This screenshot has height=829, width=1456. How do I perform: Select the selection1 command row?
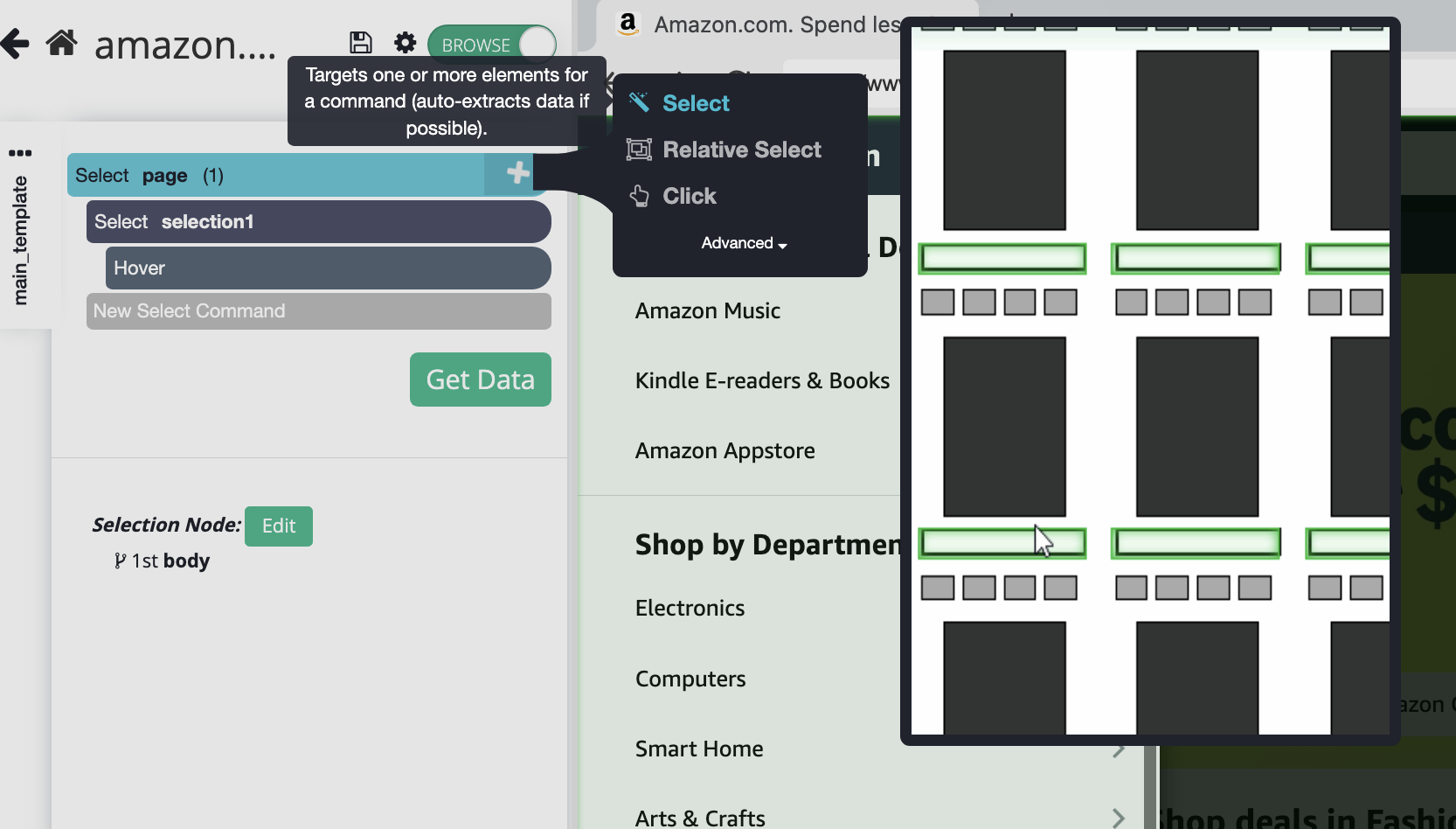(x=318, y=222)
